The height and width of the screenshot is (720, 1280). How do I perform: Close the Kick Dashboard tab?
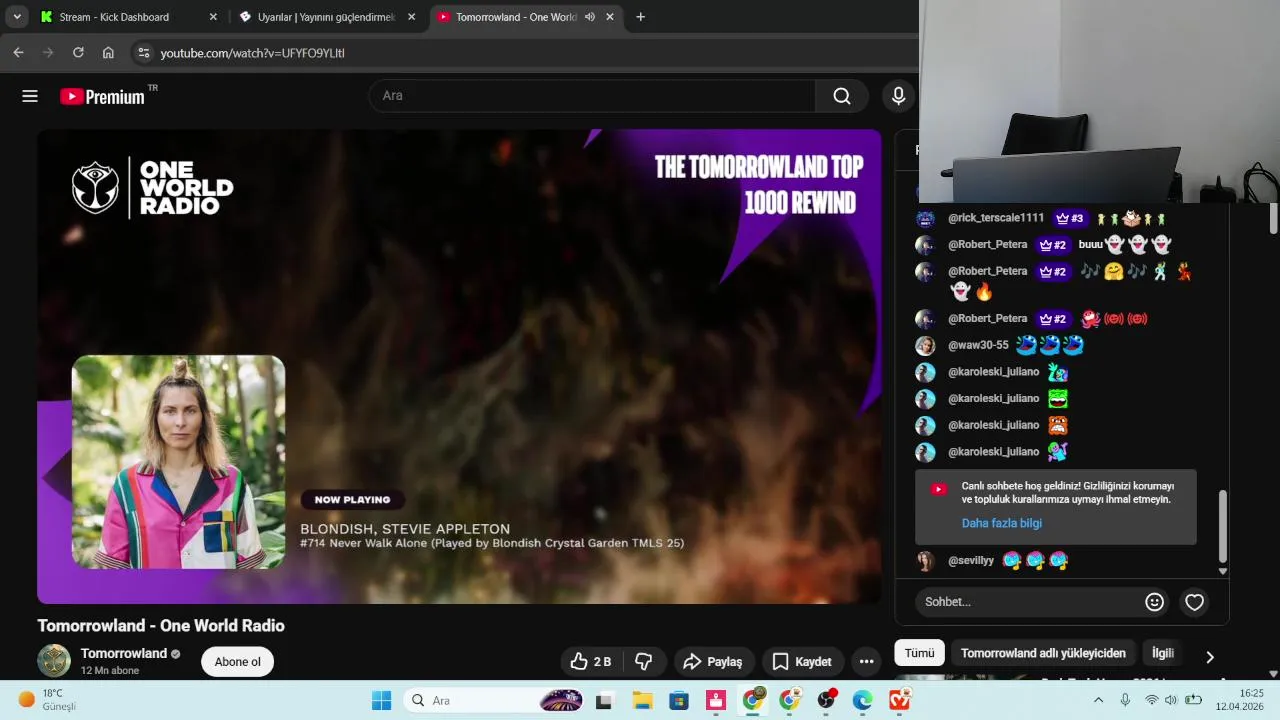[x=213, y=17]
